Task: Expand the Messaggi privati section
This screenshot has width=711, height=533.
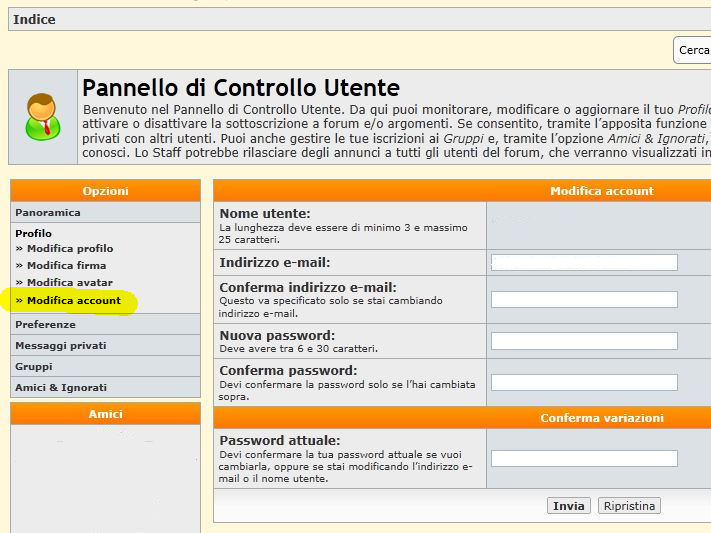Action: tap(60, 346)
